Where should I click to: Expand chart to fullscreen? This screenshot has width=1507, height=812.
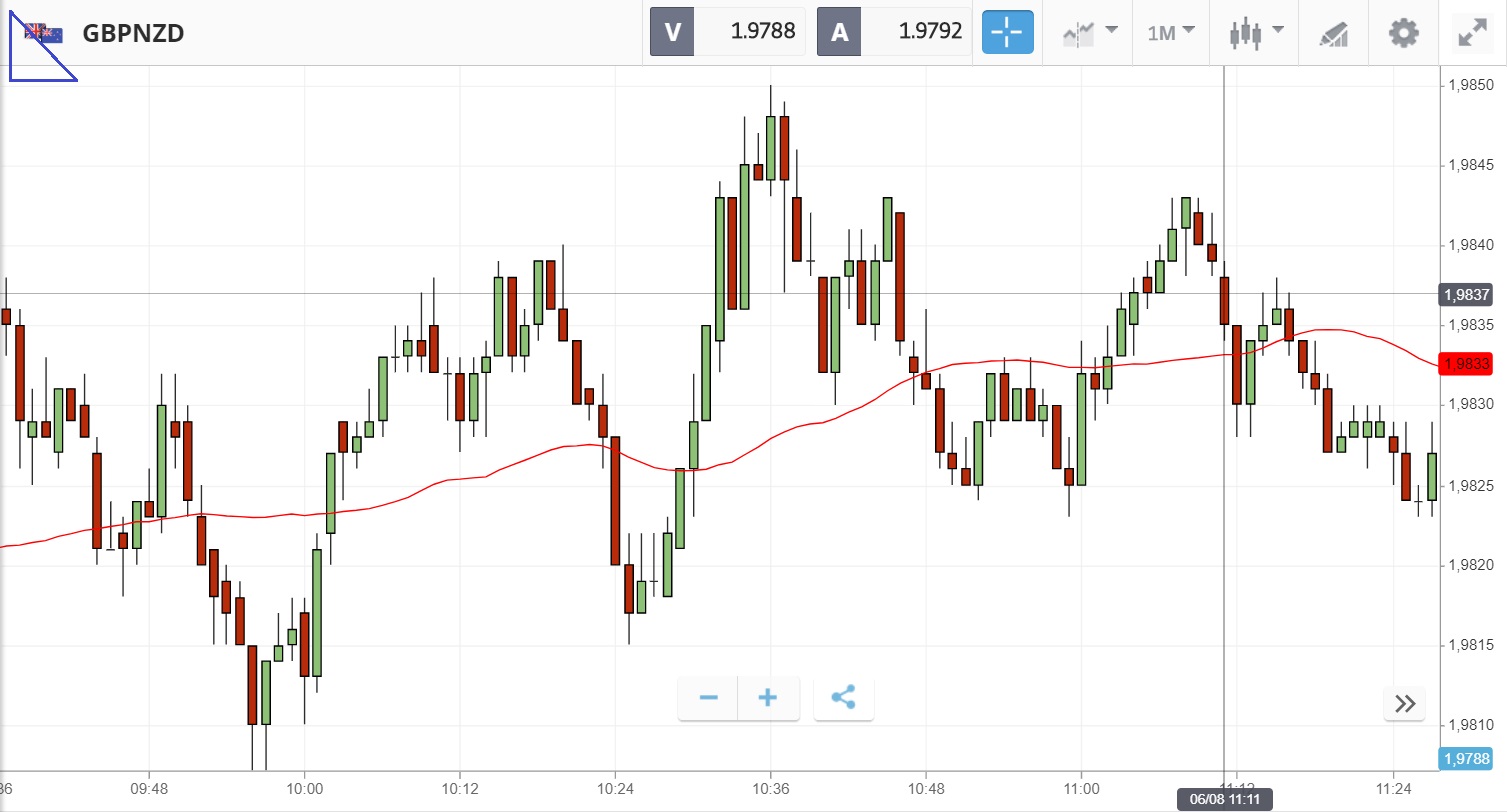point(1471,33)
